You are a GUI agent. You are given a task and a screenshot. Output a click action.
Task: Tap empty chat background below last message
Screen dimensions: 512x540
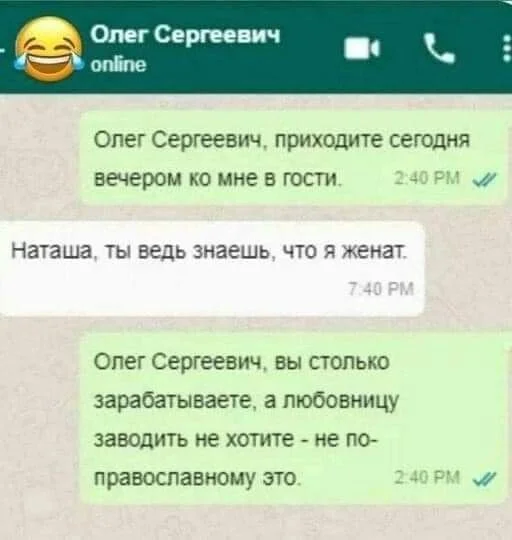click(256, 522)
